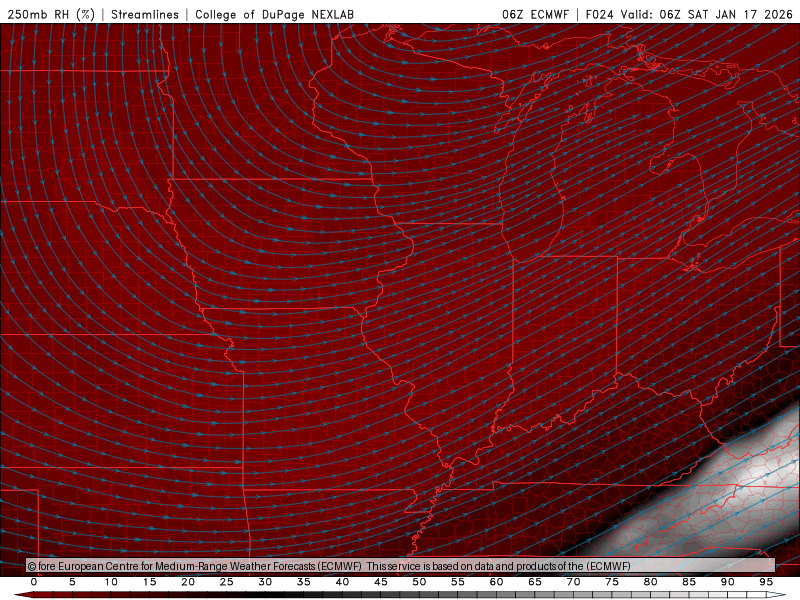Click the '0' colorbar label
800x600 pixels.
(x=34, y=582)
